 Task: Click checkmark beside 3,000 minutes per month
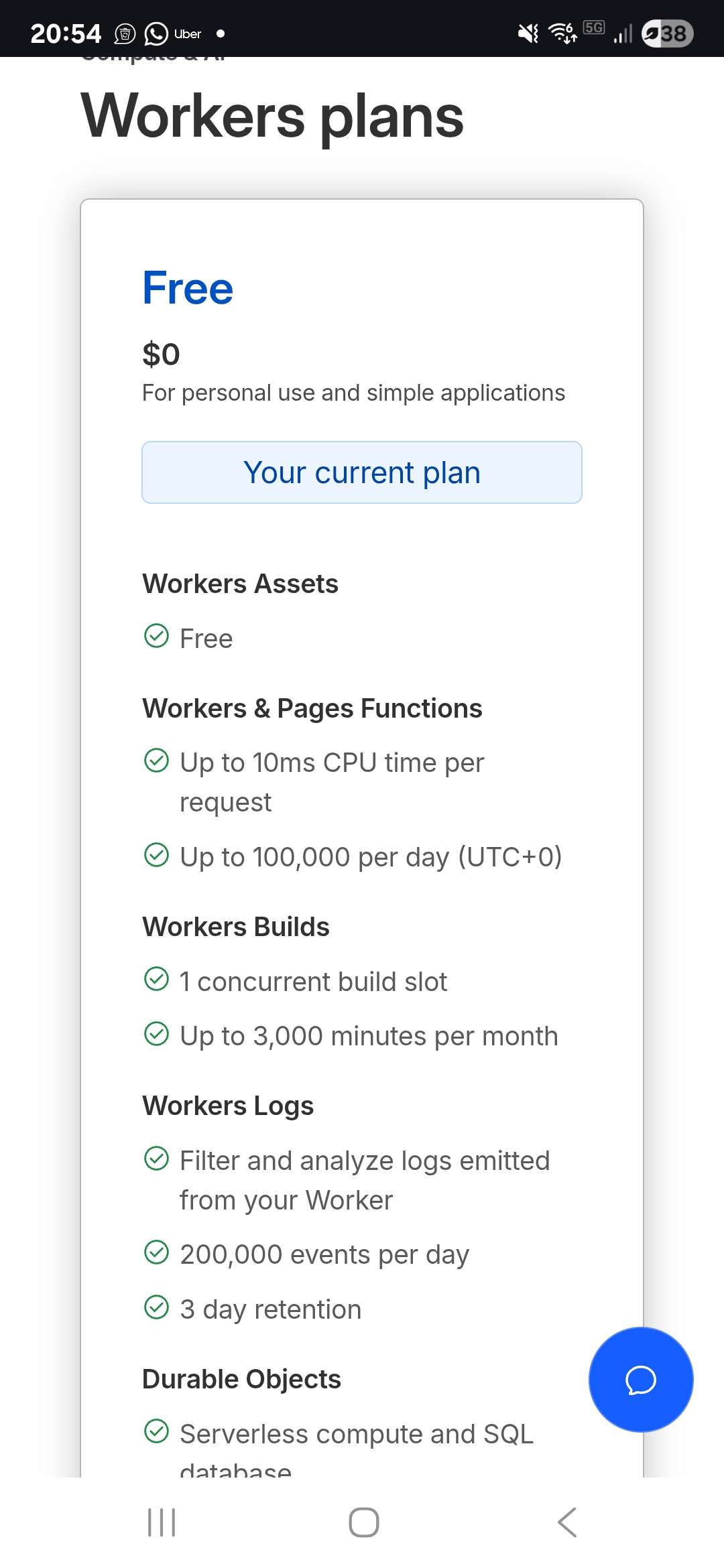pos(157,1035)
